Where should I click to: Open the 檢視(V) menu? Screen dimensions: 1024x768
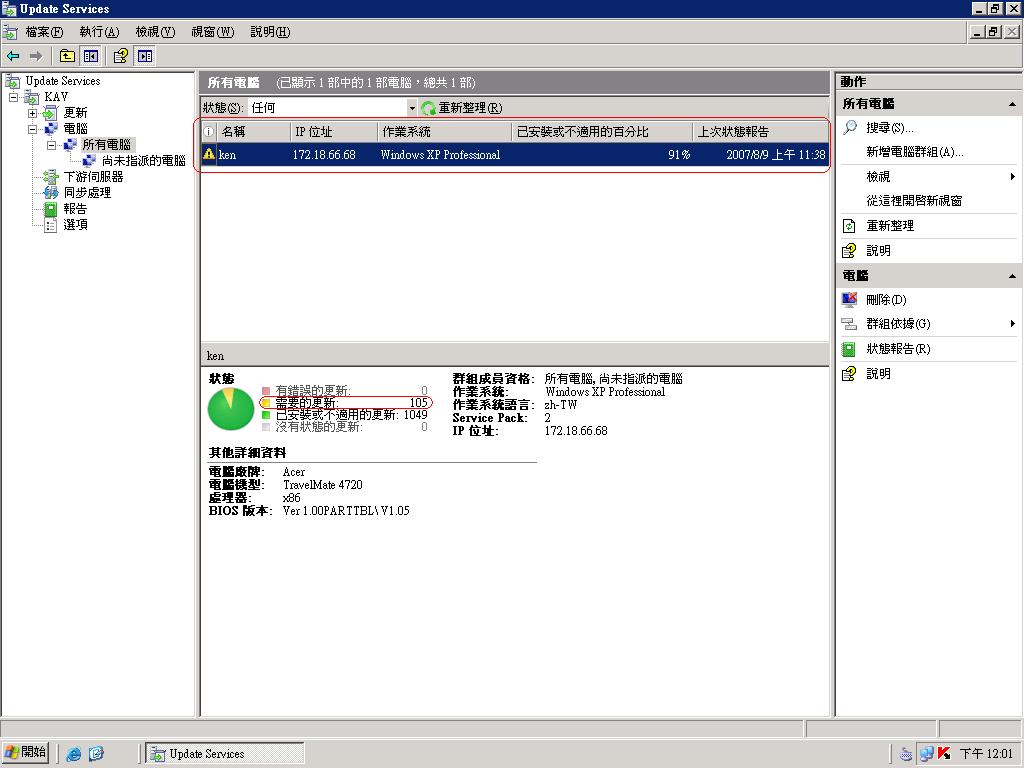click(x=155, y=32)
